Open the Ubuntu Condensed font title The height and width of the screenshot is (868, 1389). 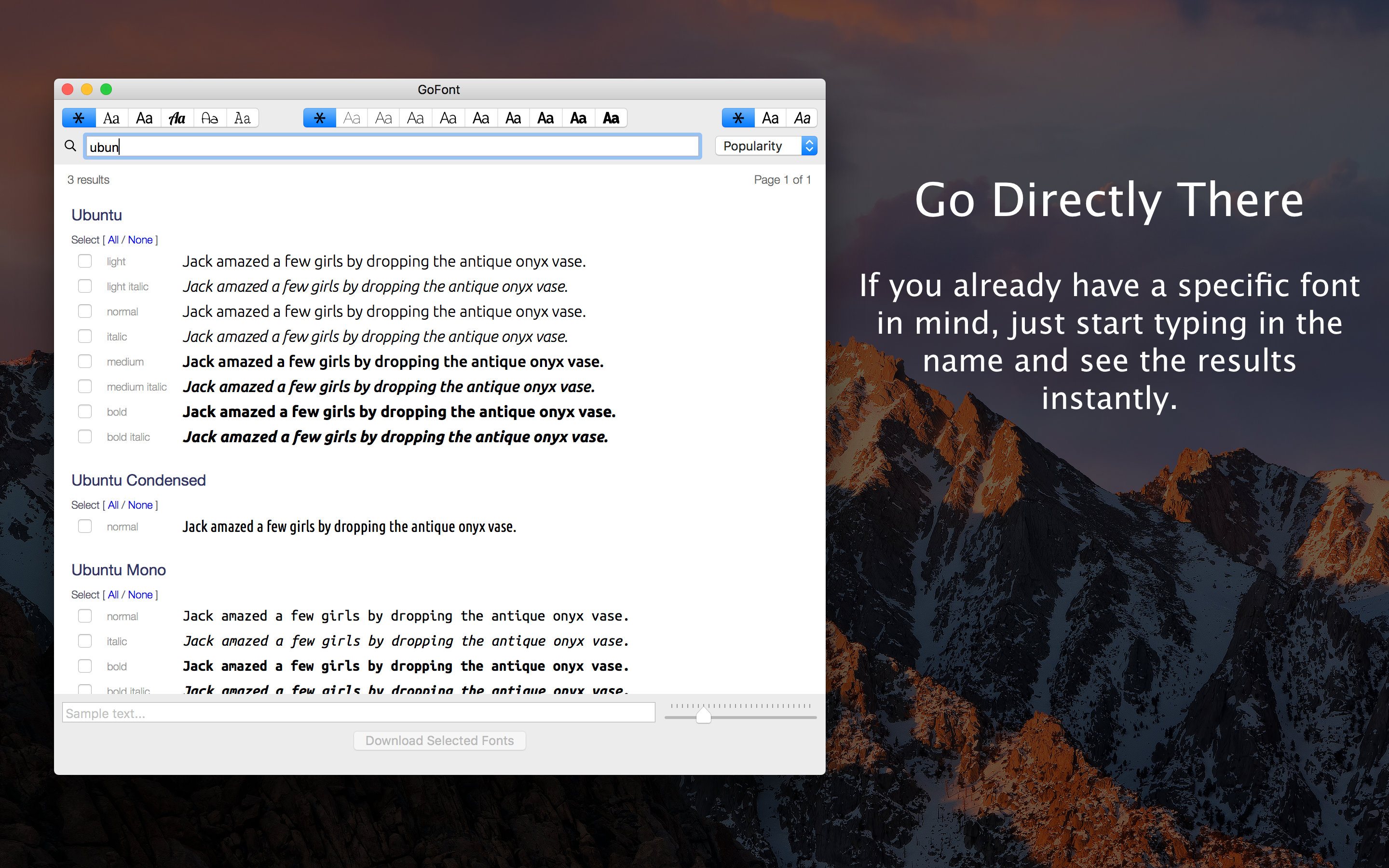pos(138,480)
